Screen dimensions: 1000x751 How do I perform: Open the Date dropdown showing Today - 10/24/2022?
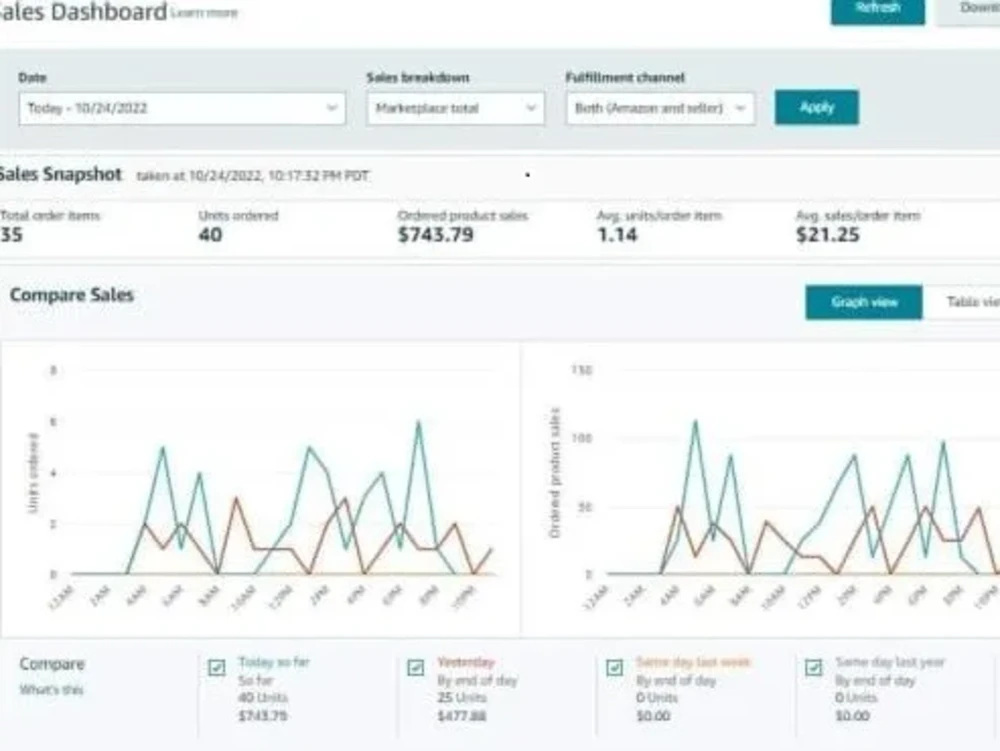coord(182,108)
